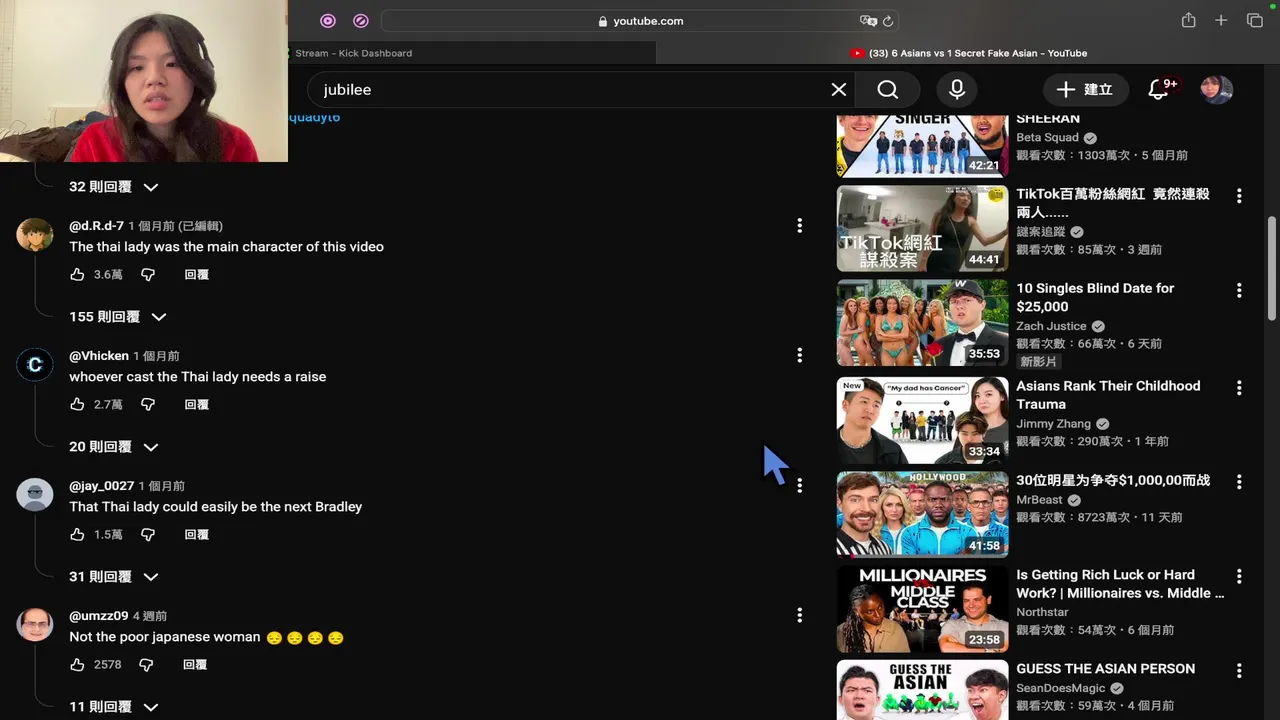Reply to @umzz09's comment
1280x720 pixels.
(x=195, y=664)
